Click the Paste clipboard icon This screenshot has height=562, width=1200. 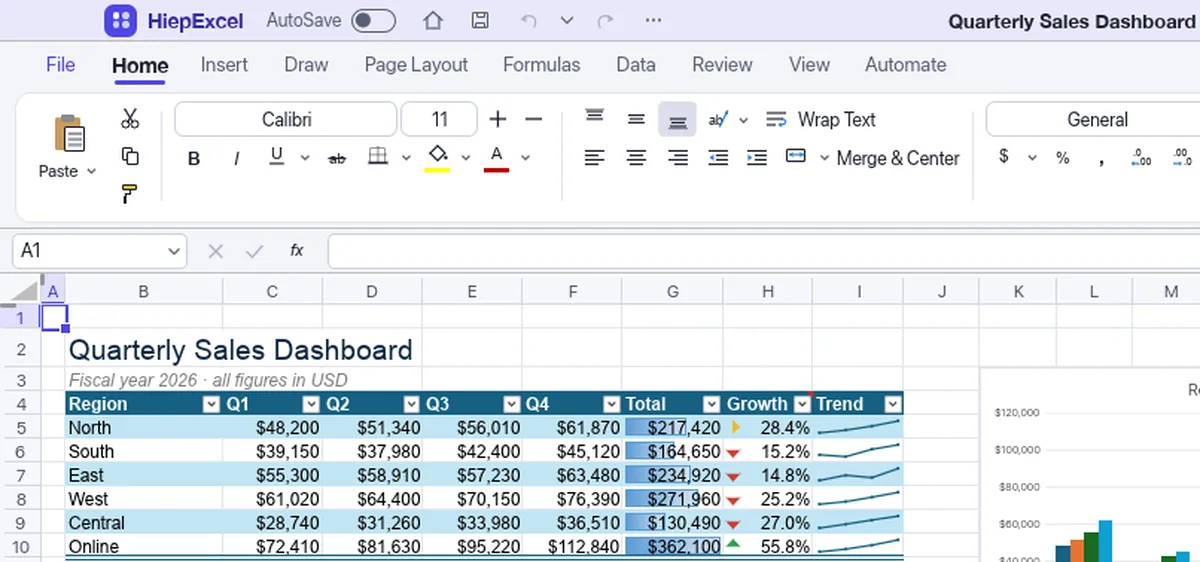point(69,133)
